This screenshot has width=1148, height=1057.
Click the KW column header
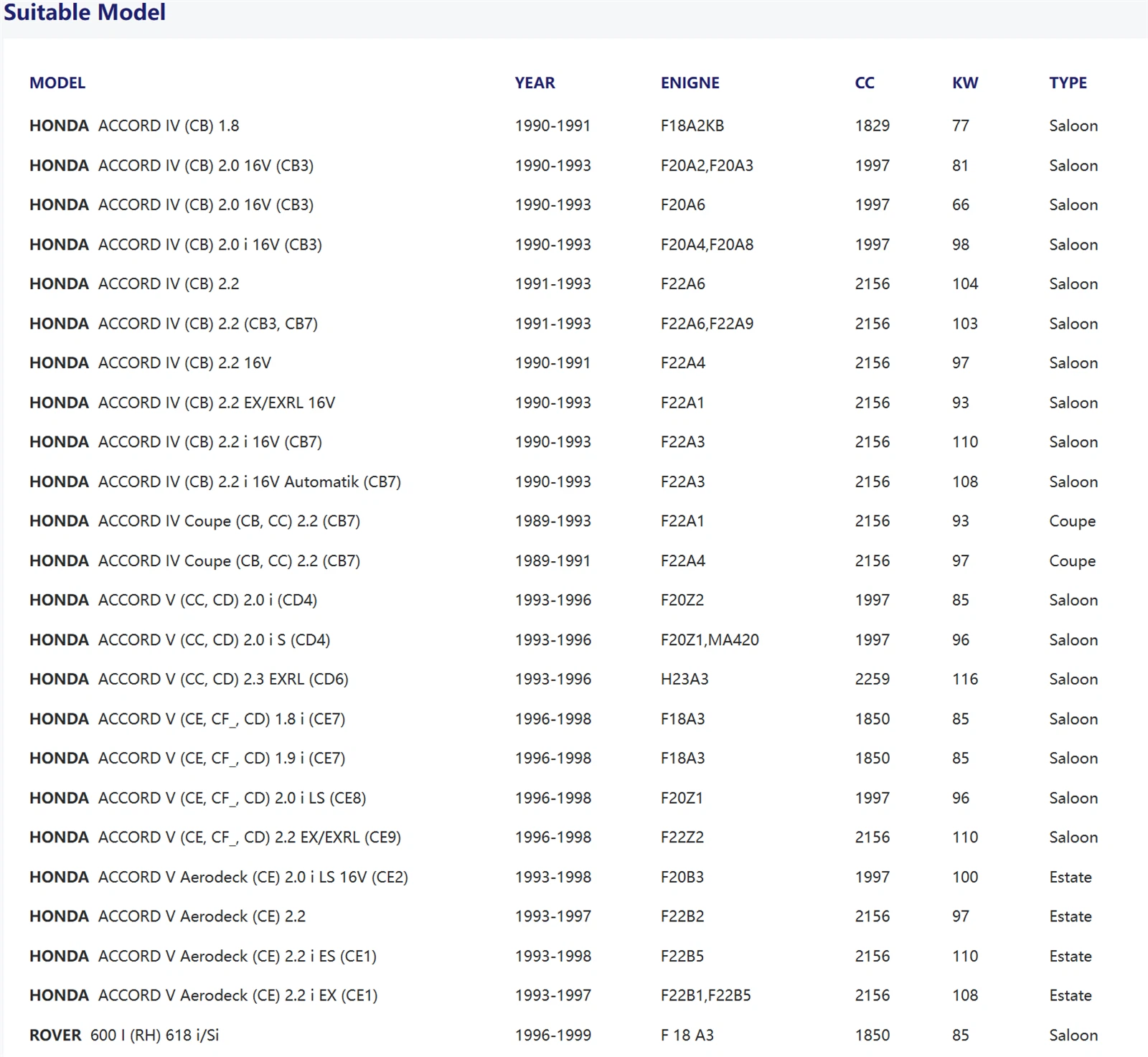[965, 83]
